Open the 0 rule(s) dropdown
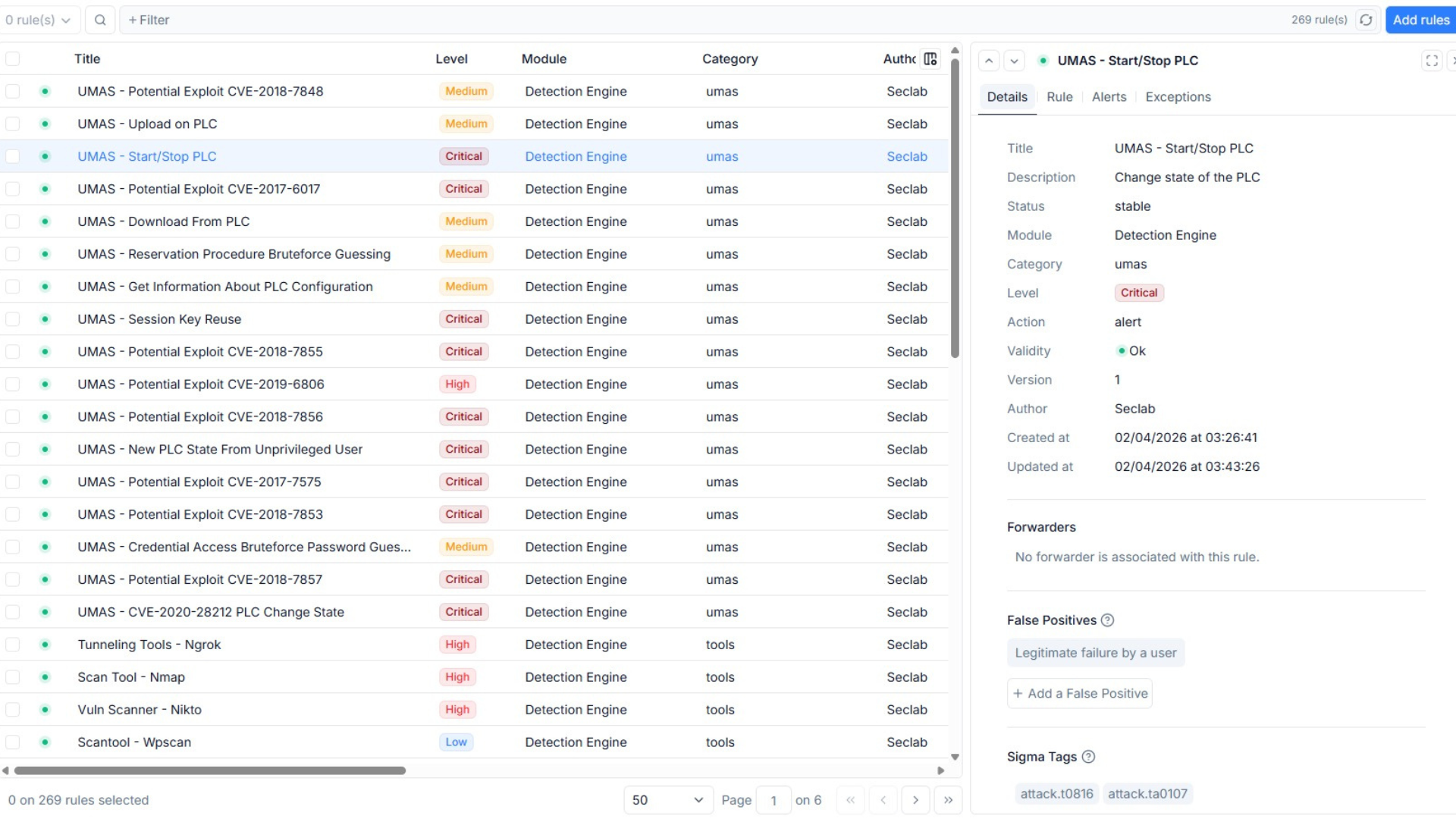The height and width of the screenshot is (819, 1456). 38,20
